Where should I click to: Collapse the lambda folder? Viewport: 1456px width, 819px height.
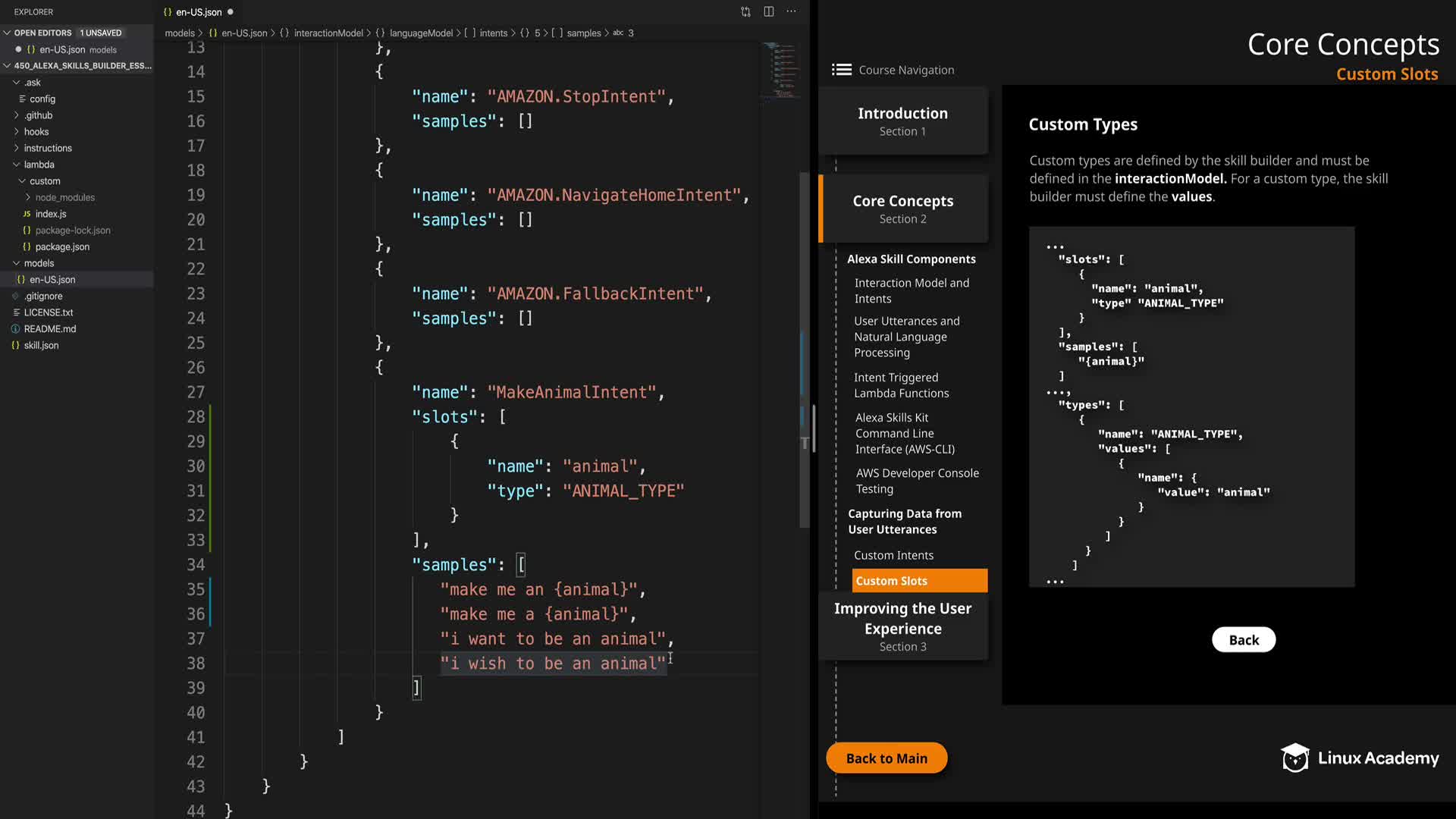tap(39, 165)
